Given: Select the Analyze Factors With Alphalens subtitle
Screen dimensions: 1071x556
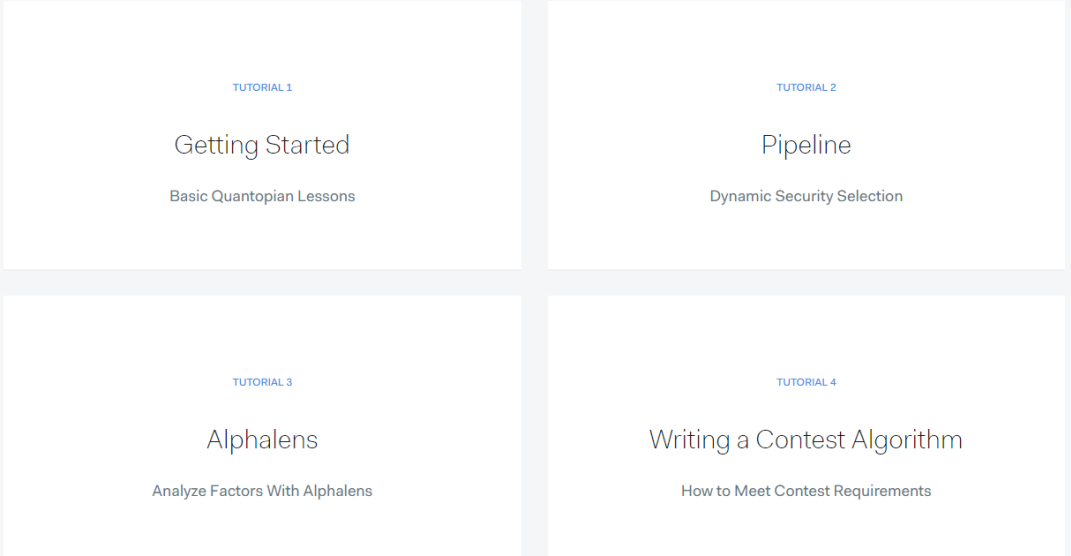Looking at the screenshot, I should point(262,491).
